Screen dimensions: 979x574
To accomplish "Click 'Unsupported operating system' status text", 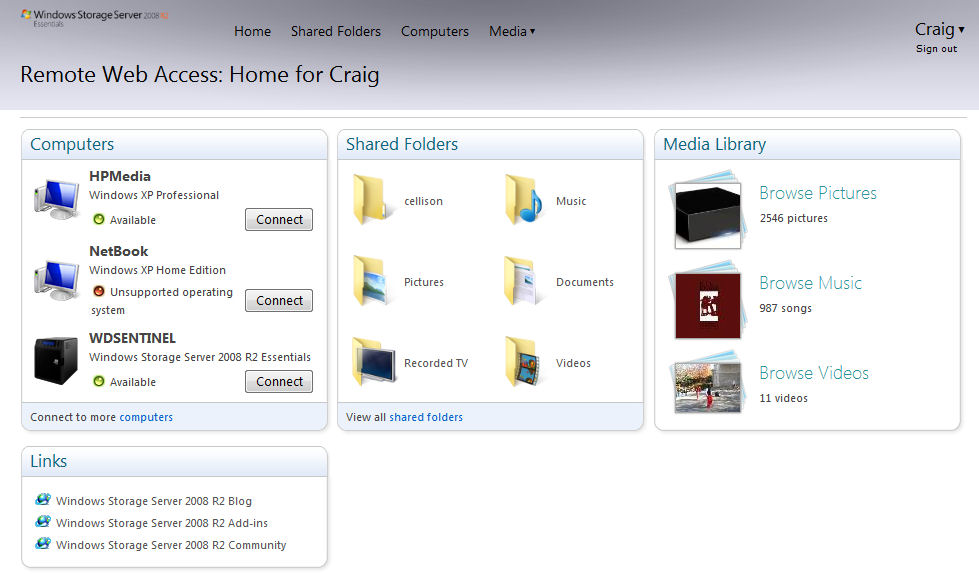I will click(162, 300).
